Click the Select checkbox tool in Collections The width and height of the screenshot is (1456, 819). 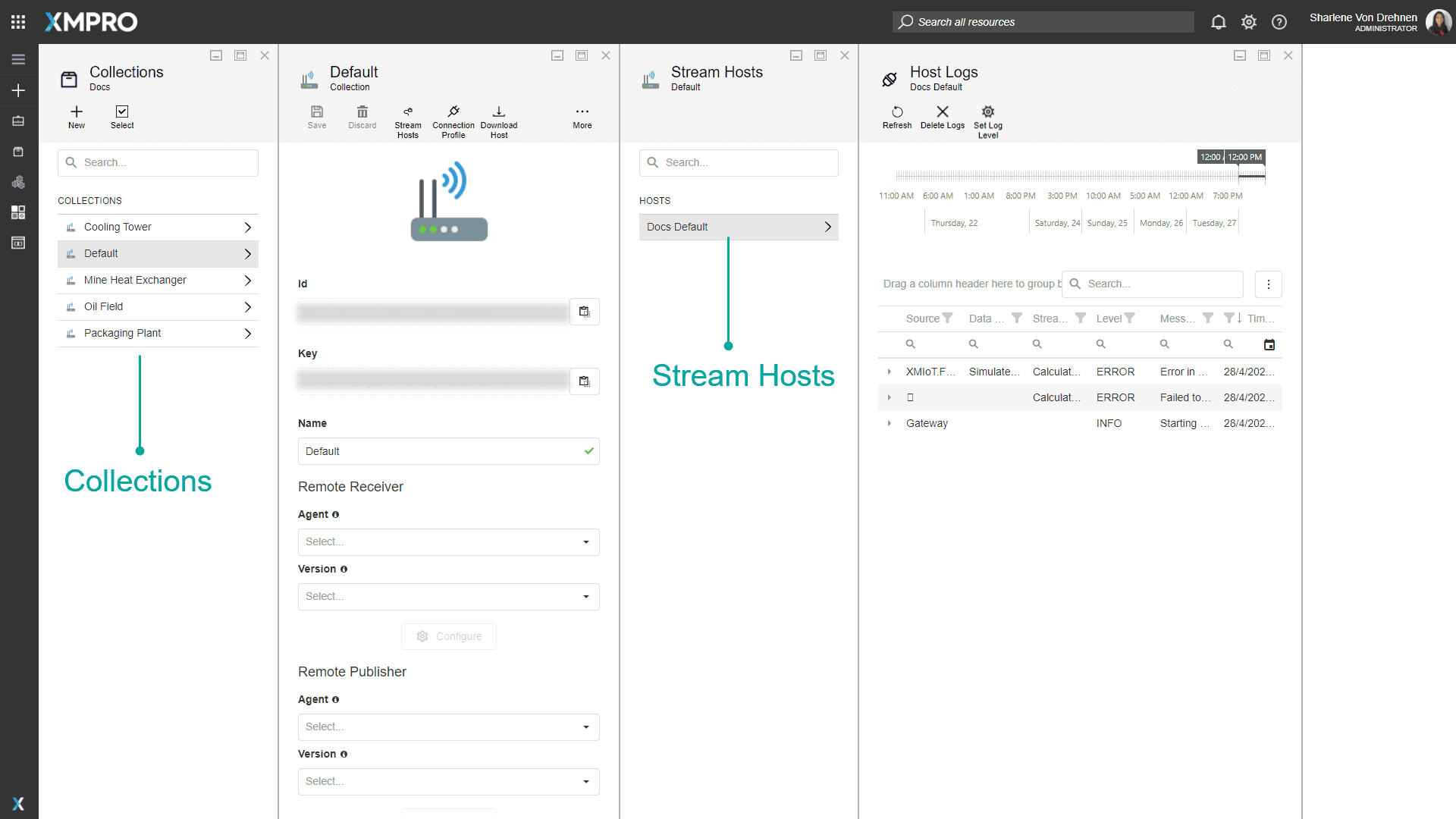[x=122, y=112]
